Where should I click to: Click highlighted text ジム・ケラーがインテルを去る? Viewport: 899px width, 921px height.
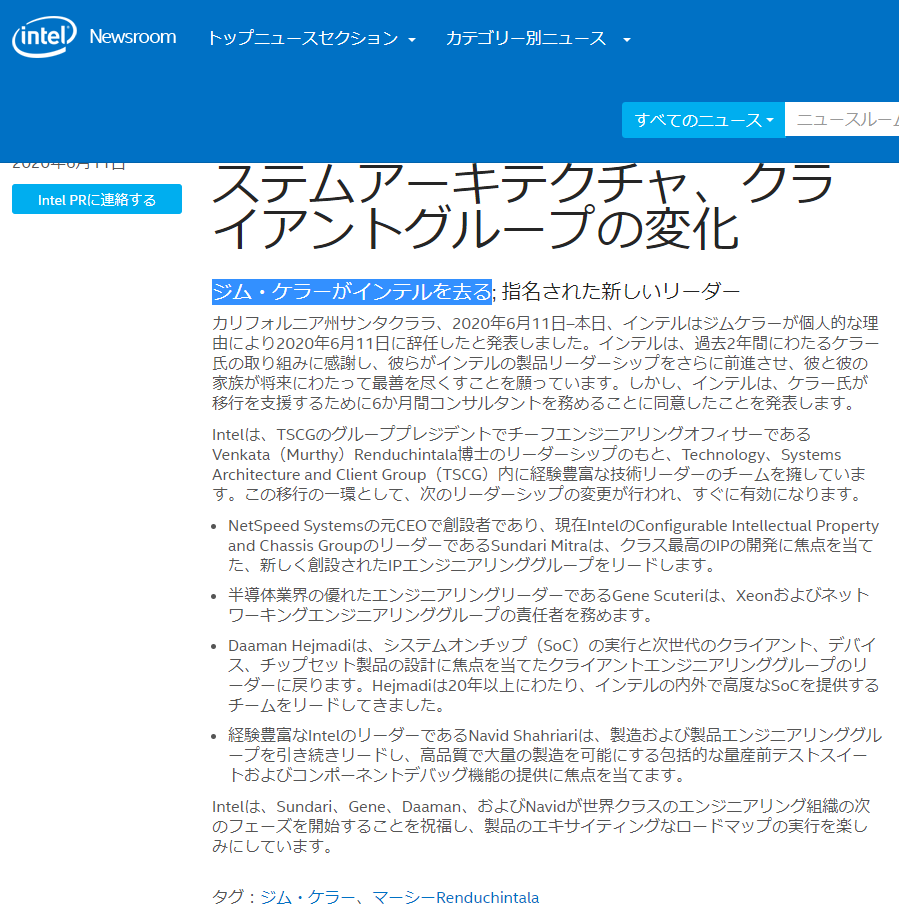[x=351, y=291]
